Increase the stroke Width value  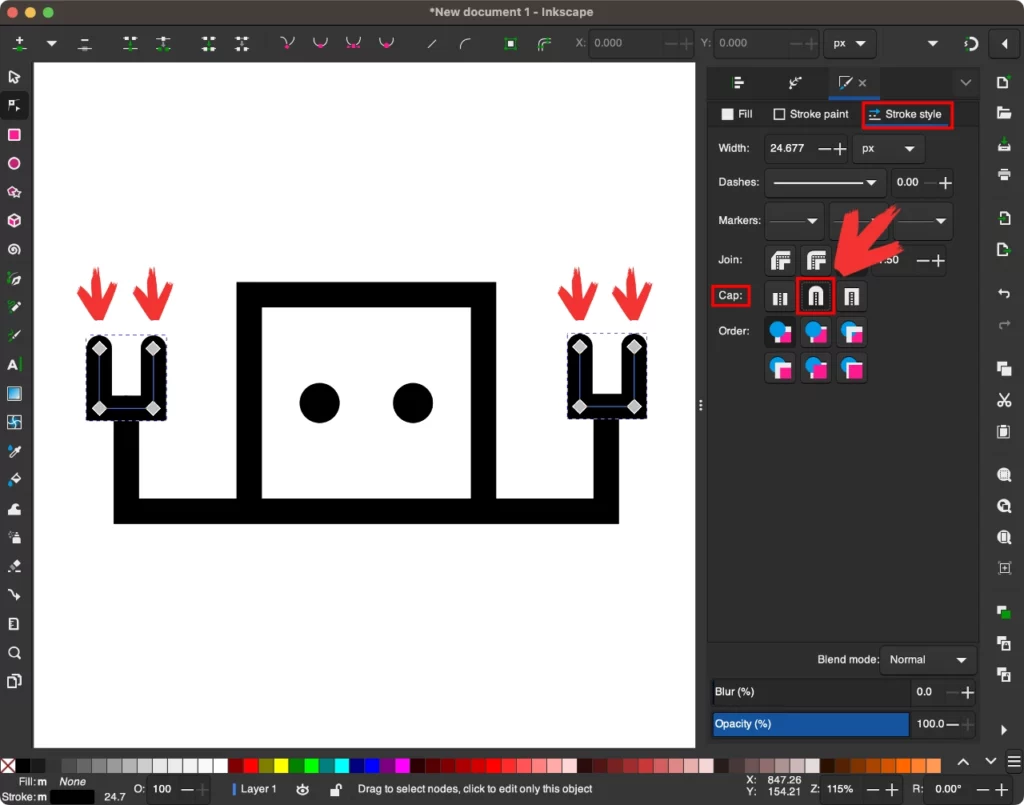840,150
